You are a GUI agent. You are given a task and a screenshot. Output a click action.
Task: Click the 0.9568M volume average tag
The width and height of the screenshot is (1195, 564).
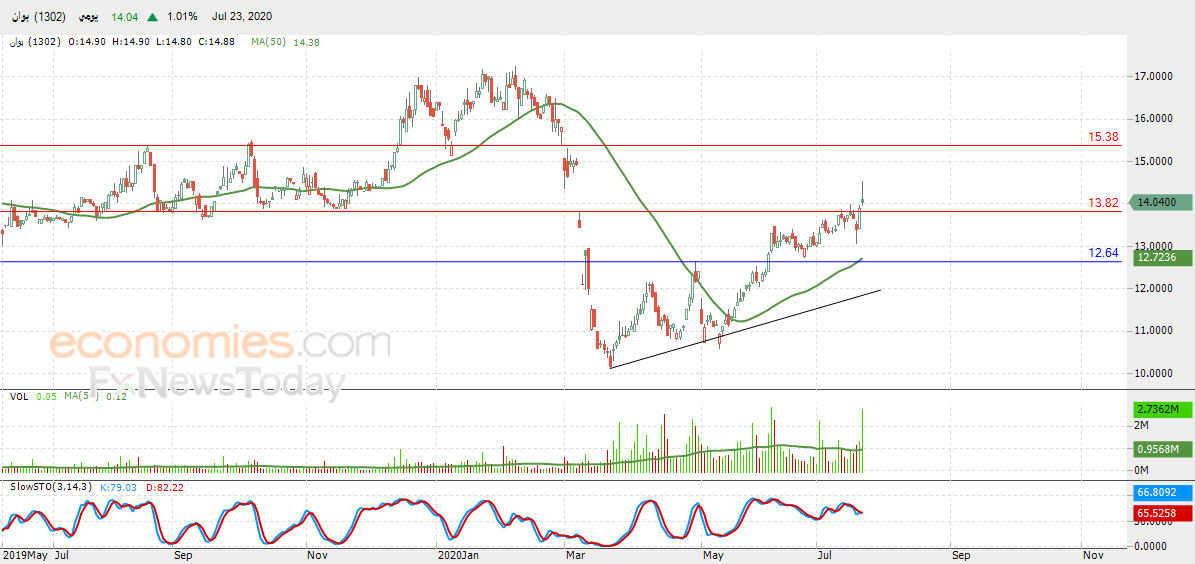tap(1157, 448)
